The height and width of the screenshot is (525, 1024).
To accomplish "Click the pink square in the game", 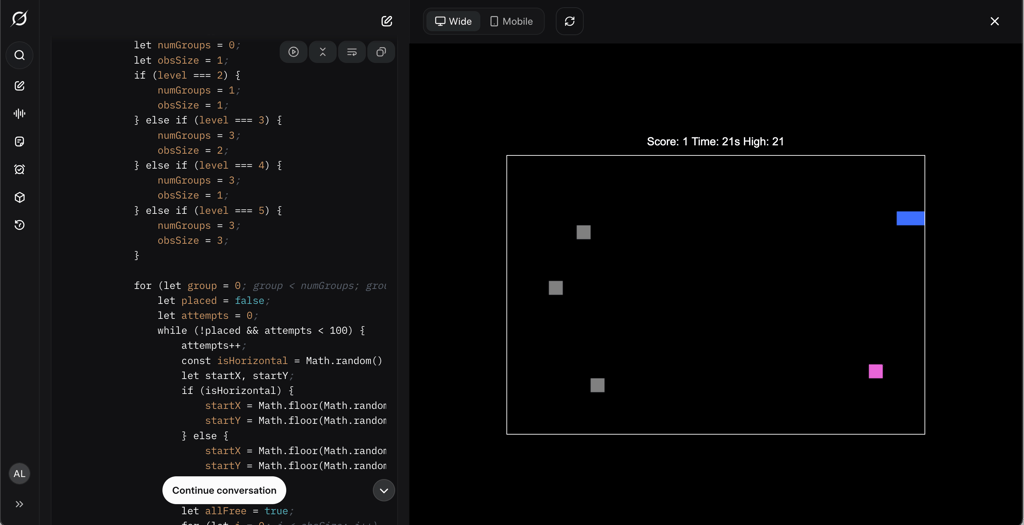I will tap(876, 372).
